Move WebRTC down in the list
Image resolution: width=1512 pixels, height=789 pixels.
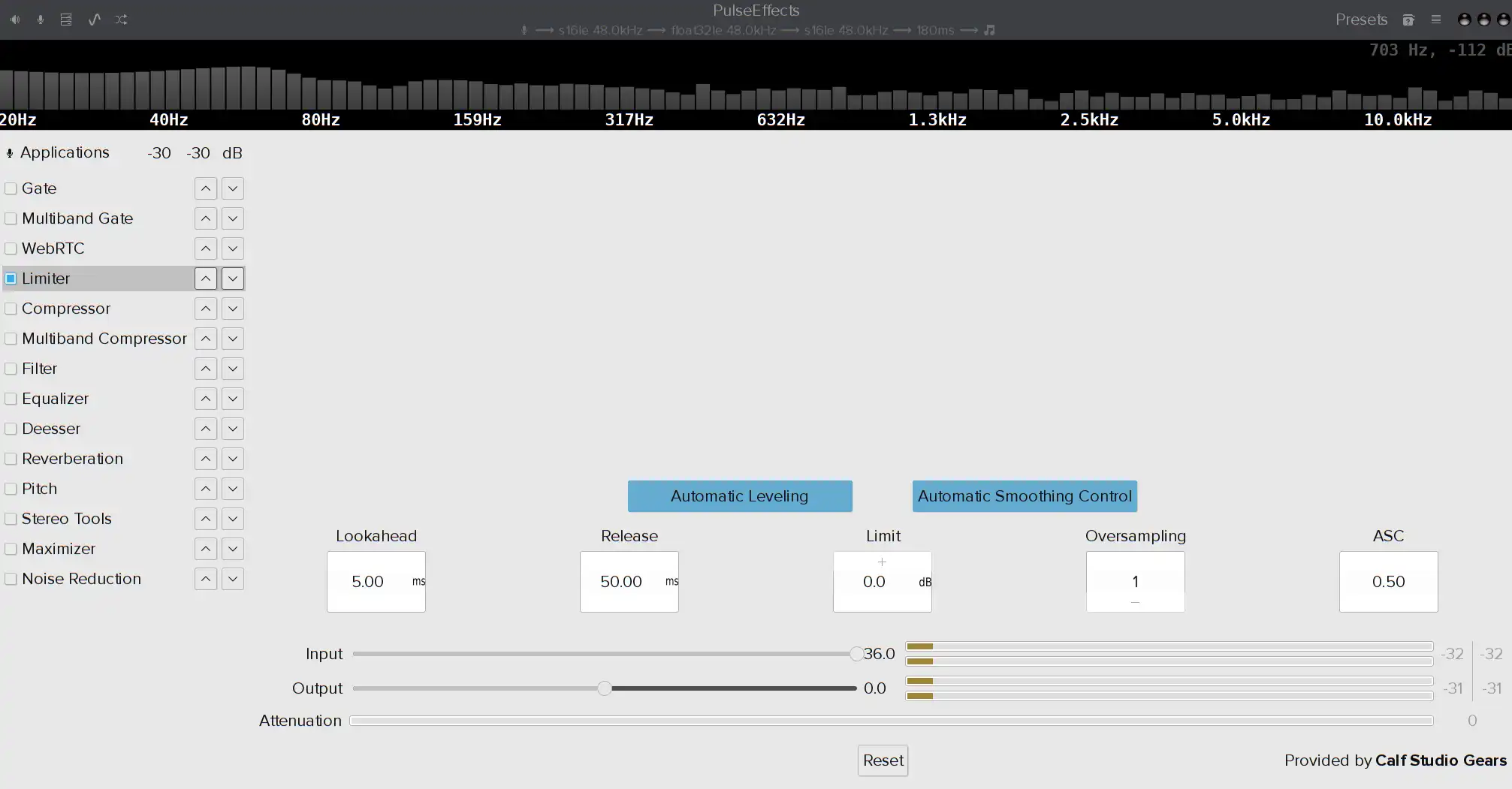tap(233, 248)
